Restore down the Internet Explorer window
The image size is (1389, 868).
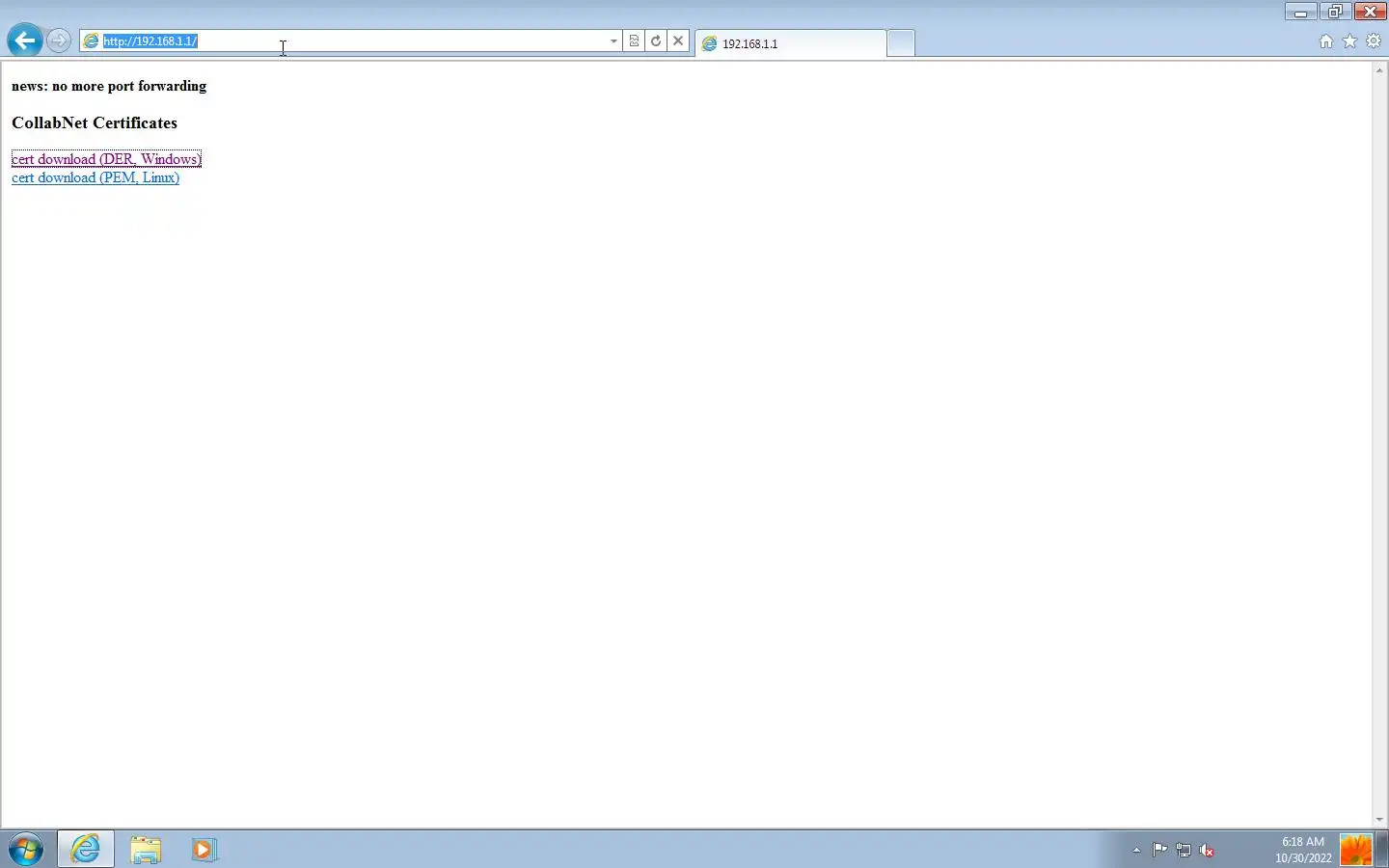[x=1336, y=12]
